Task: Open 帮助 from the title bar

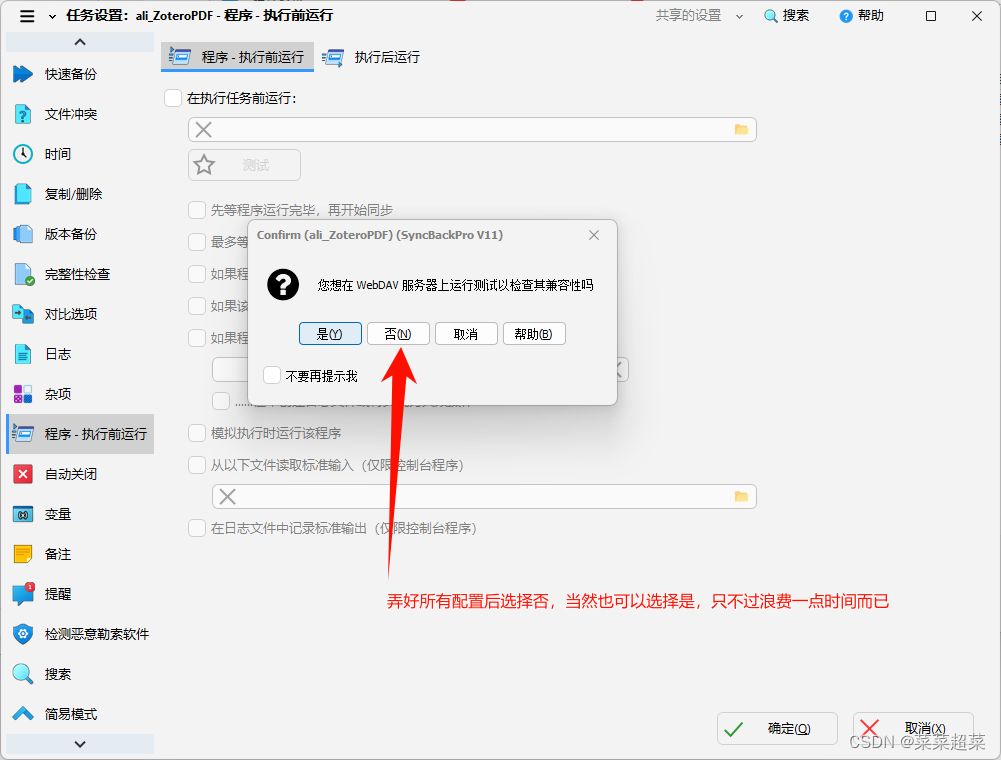Action: point(862,16)
